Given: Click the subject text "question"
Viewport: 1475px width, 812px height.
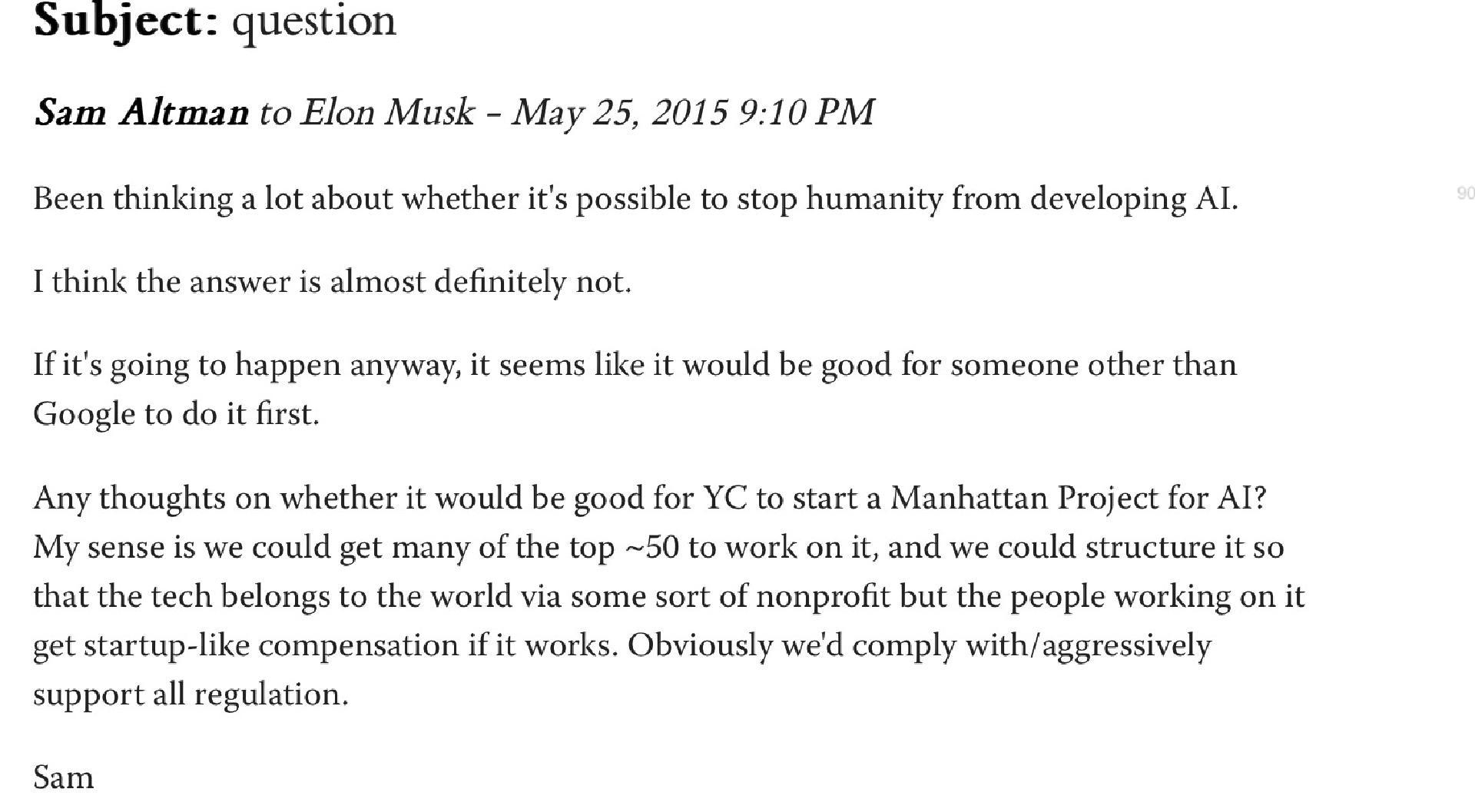Looking at the screenshot, I should (313, 21).
